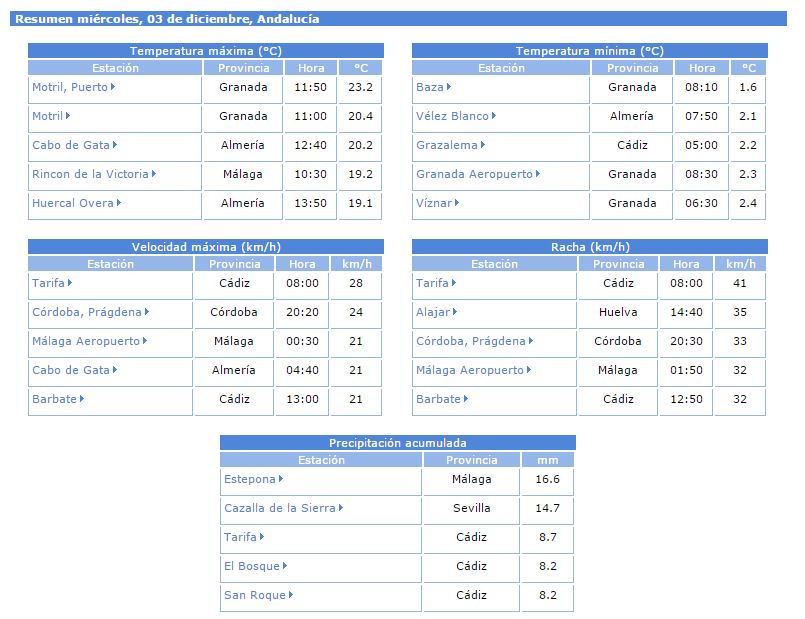Click the arrow next to Cazalla de la Sierra

pos(342,508)
